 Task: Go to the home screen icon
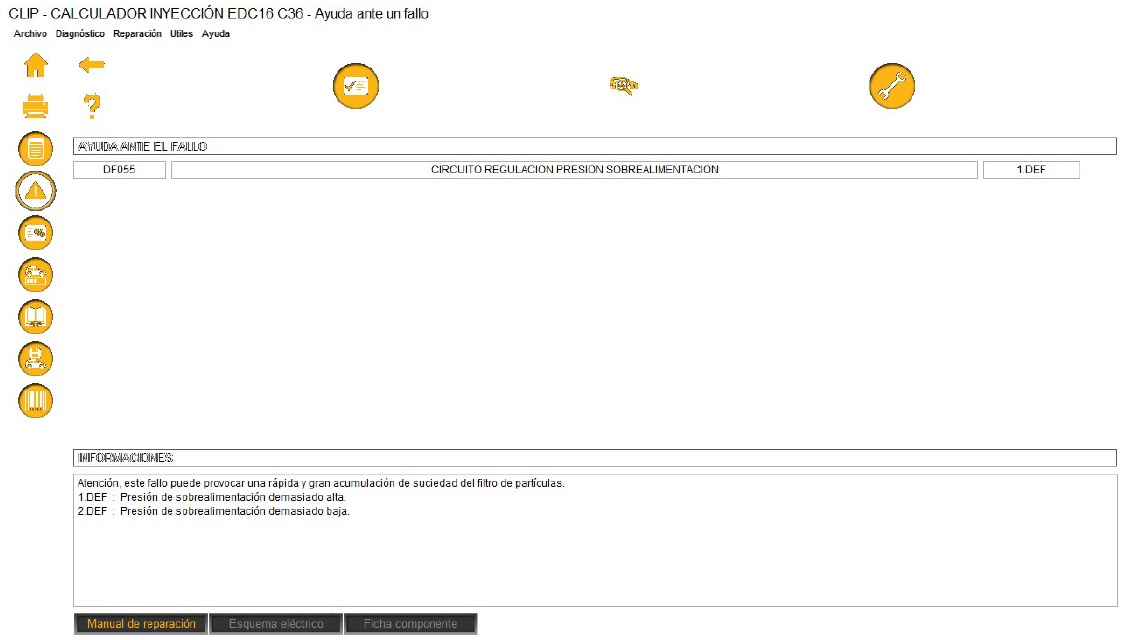click(x=36, y=65)
